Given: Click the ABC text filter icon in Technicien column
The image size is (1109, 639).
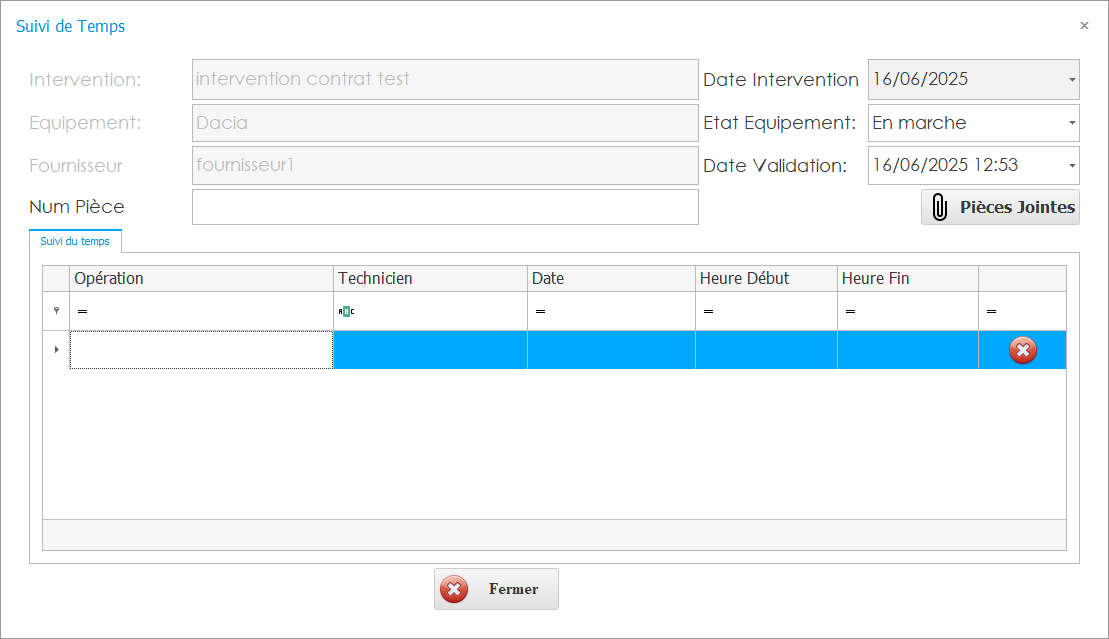Looking at the screenshot, I should pyautogui.click(x=347, y=311).
